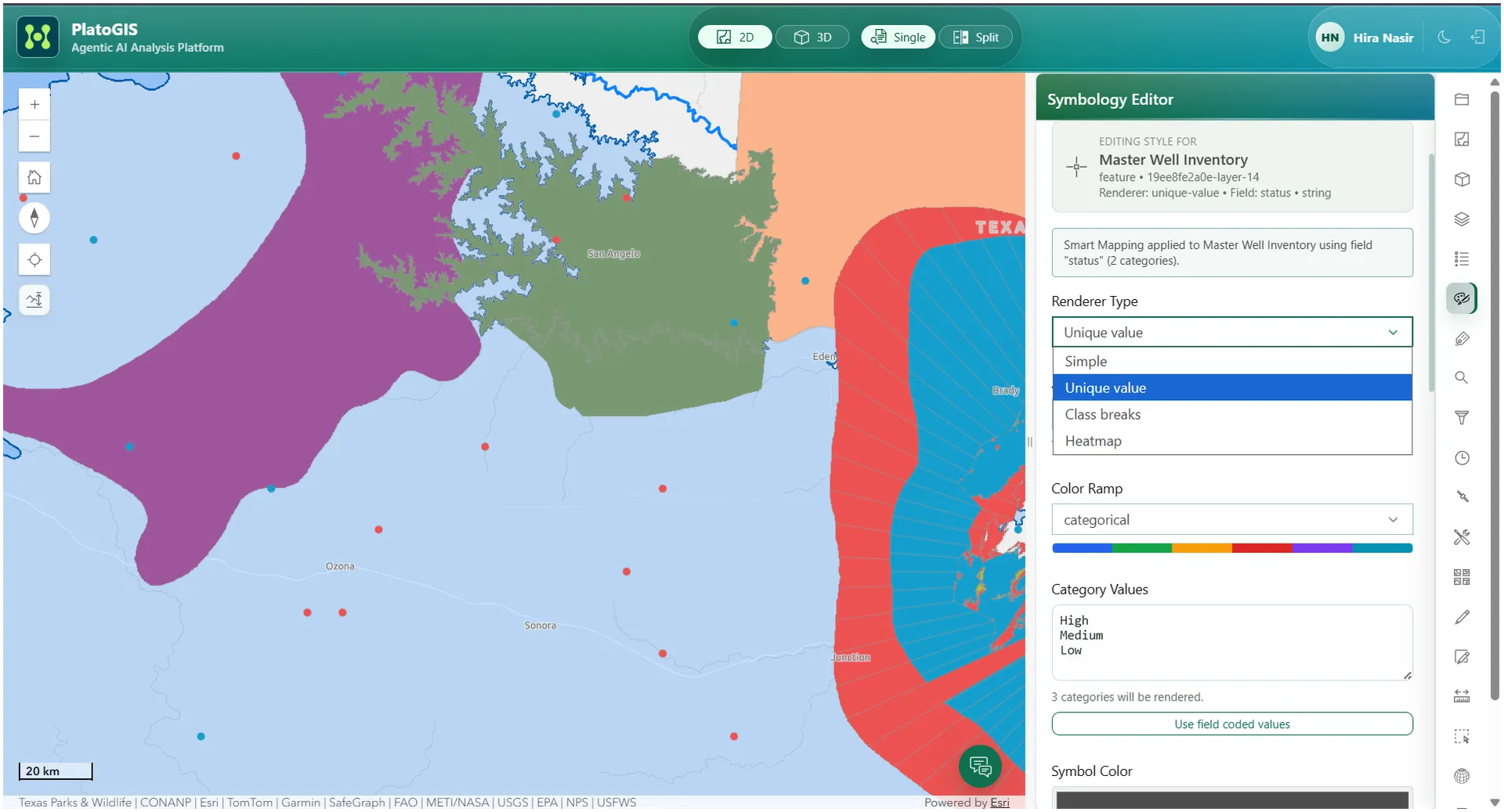Switch to 3D scene view
Viewport: 1504px width, 812px height.
tap(812, 37)
